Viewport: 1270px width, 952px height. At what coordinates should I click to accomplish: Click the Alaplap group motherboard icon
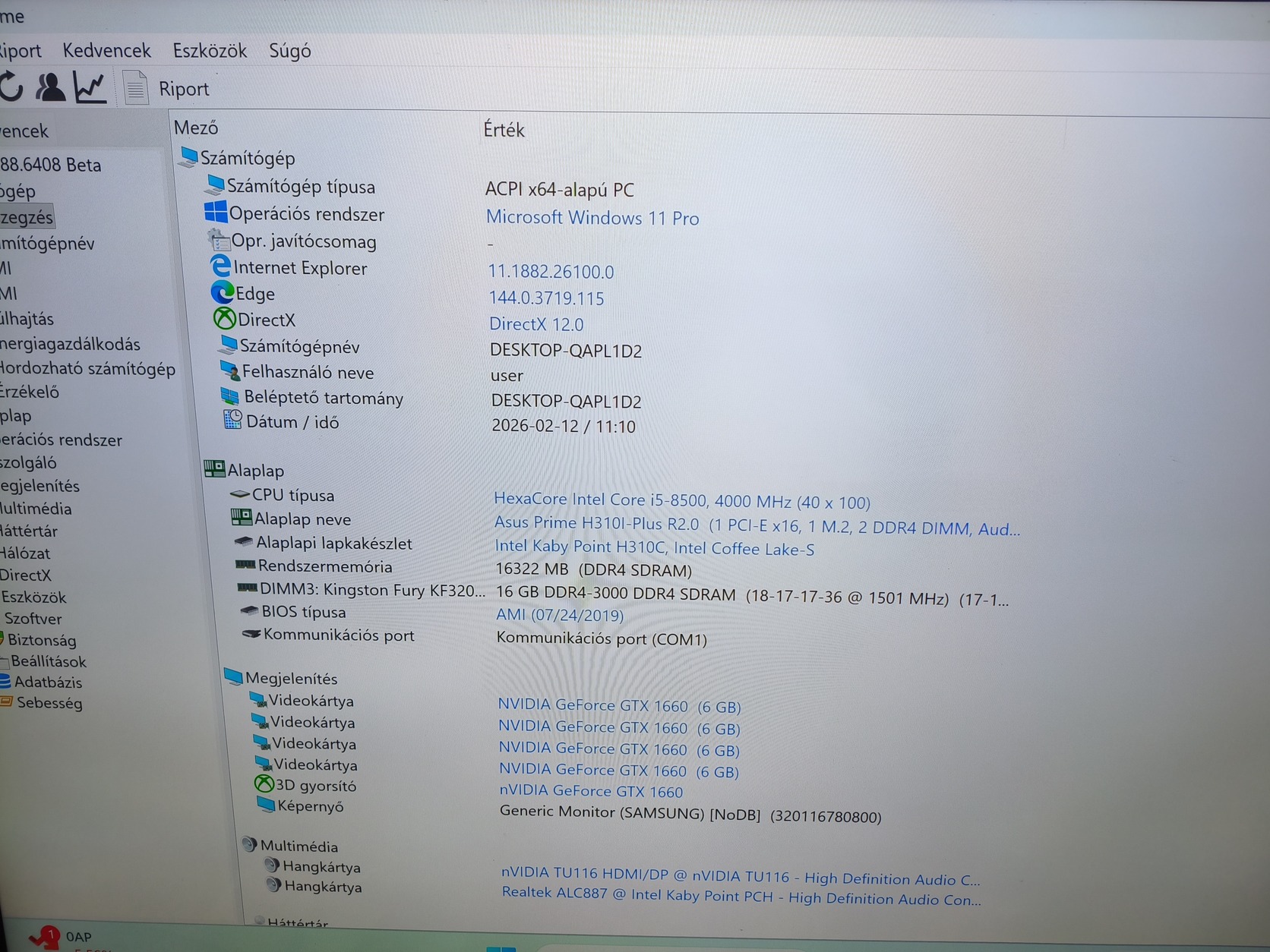[x=215, y=468]
